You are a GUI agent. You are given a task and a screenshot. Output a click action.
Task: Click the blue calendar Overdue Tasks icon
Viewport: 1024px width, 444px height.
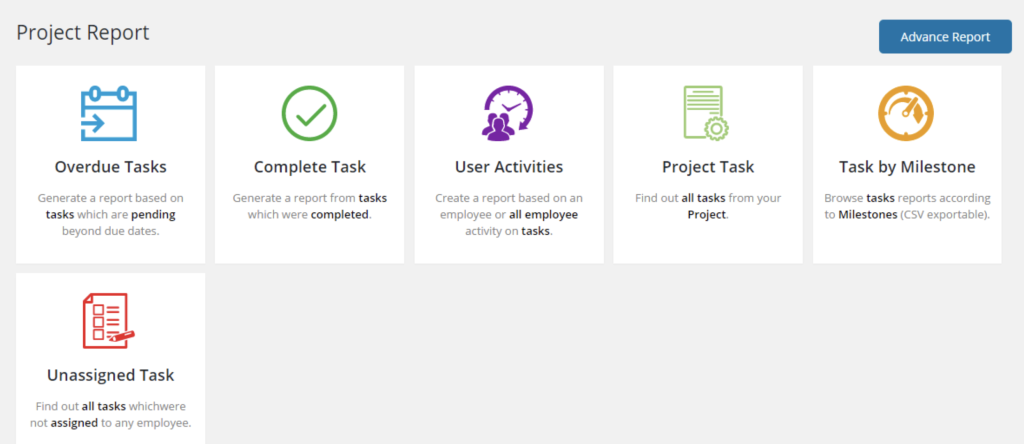pyautogui.click(x=109, y=114)
